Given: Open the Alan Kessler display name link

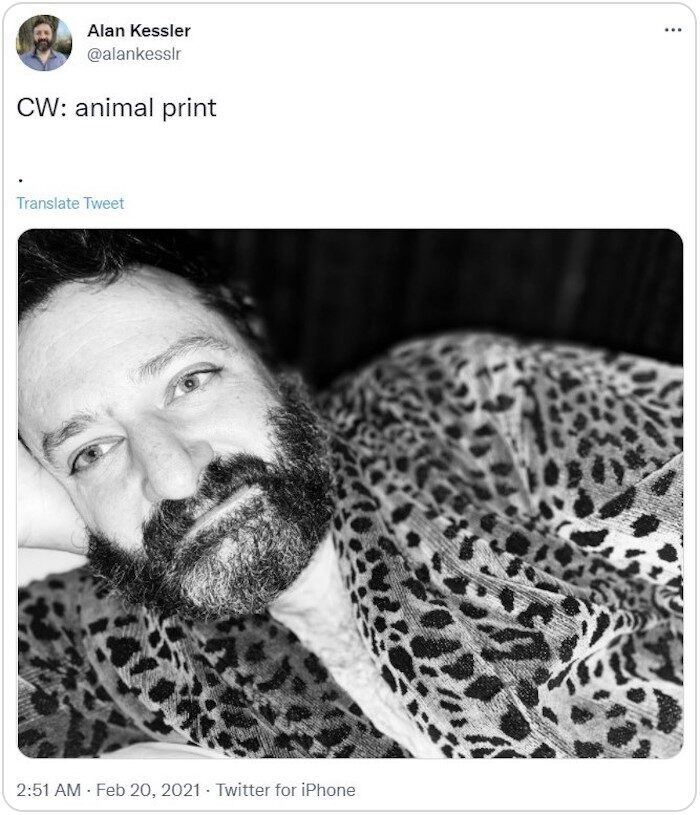Looking at the screenshot, I should pos(139,31).
